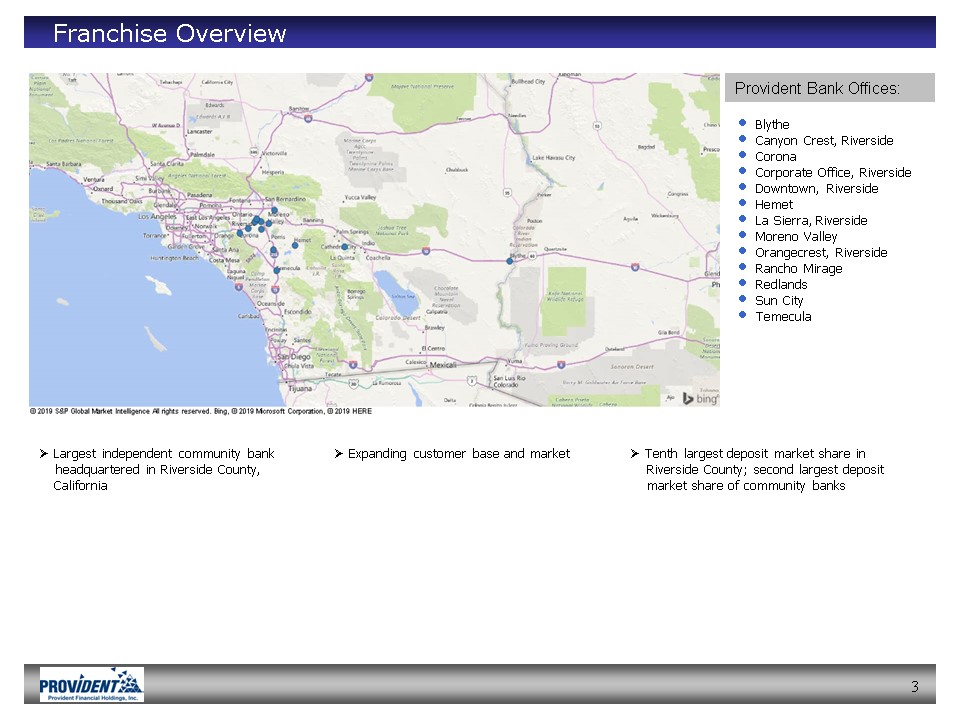This screenshot has height=720, width=960.
Task: Click the 'Franchise Overview' slide title
Action: coord(169,34)
